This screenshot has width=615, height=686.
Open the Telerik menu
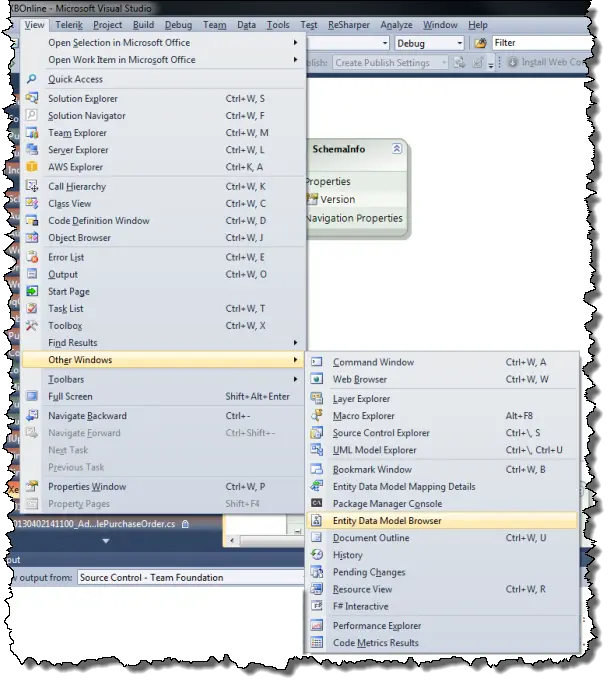69,25
